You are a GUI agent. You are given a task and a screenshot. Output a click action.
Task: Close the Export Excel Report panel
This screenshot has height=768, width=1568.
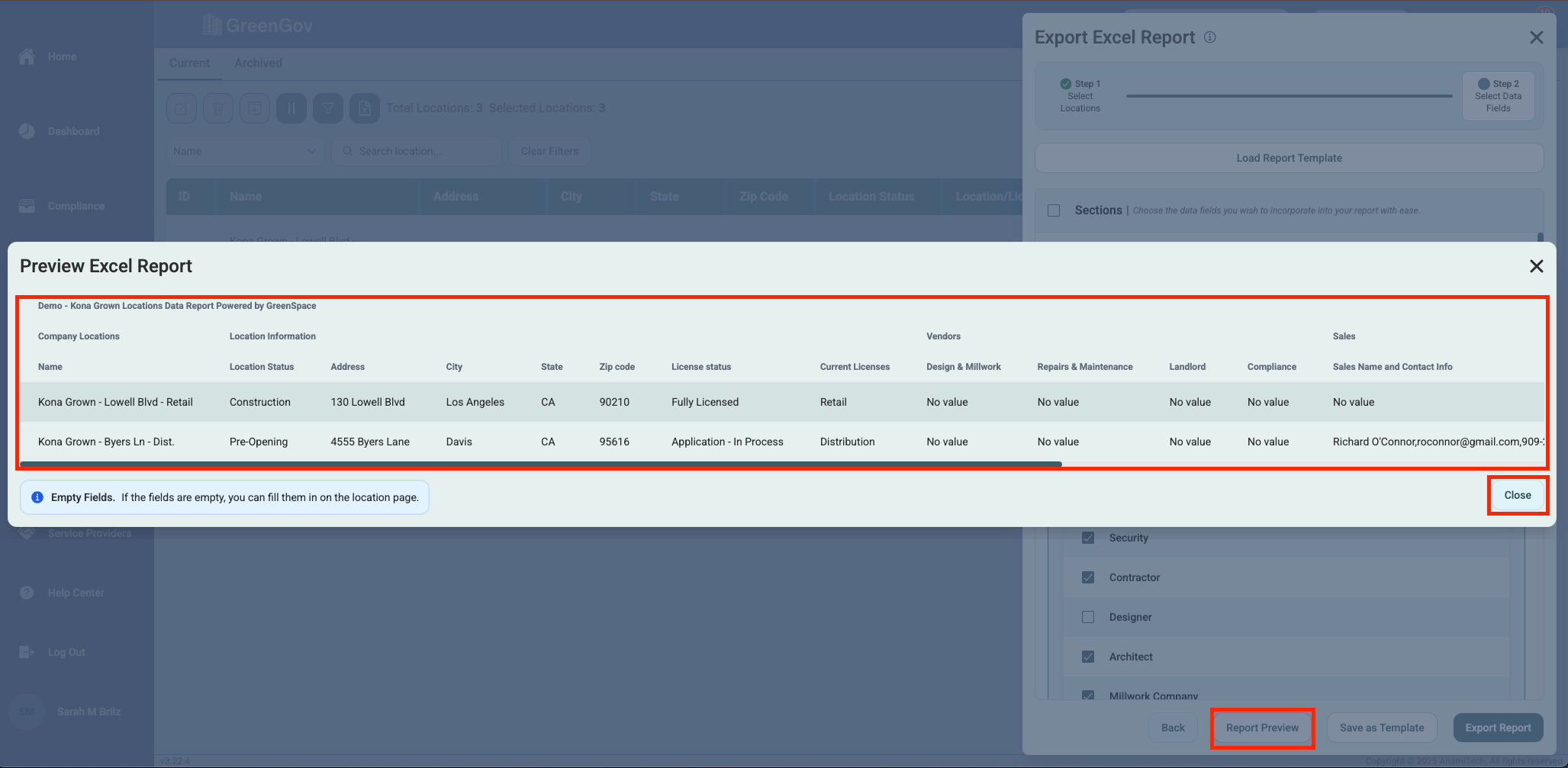pos(1537,37)
